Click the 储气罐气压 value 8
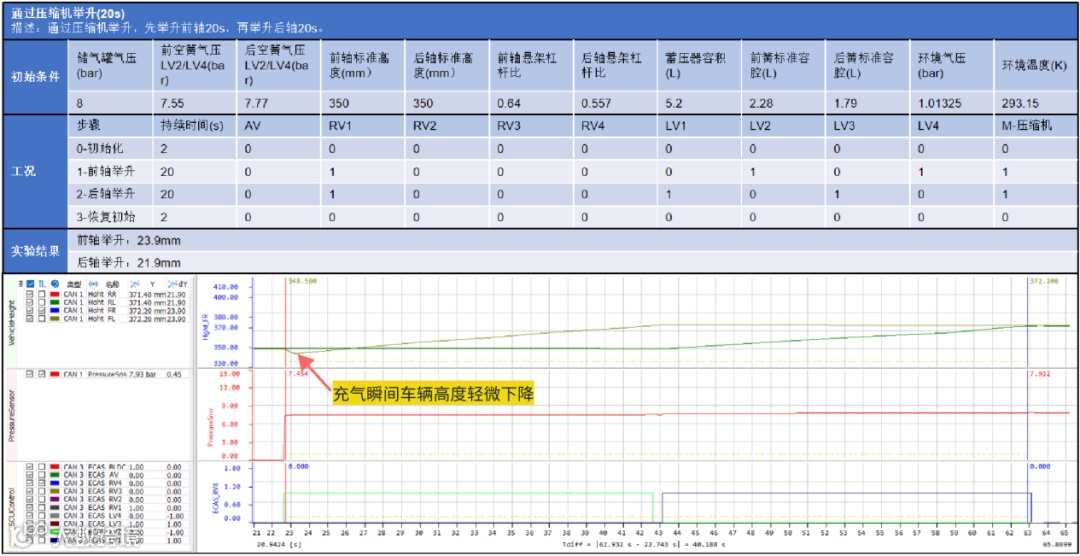Image resolution: width=1080 pixels, height=556 pixels. point(80,104)
